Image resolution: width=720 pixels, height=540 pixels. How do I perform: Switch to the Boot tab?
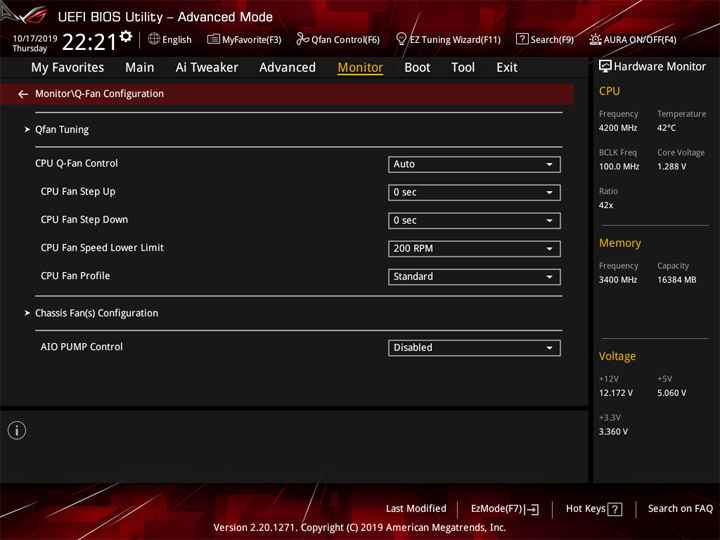[417, 68]
